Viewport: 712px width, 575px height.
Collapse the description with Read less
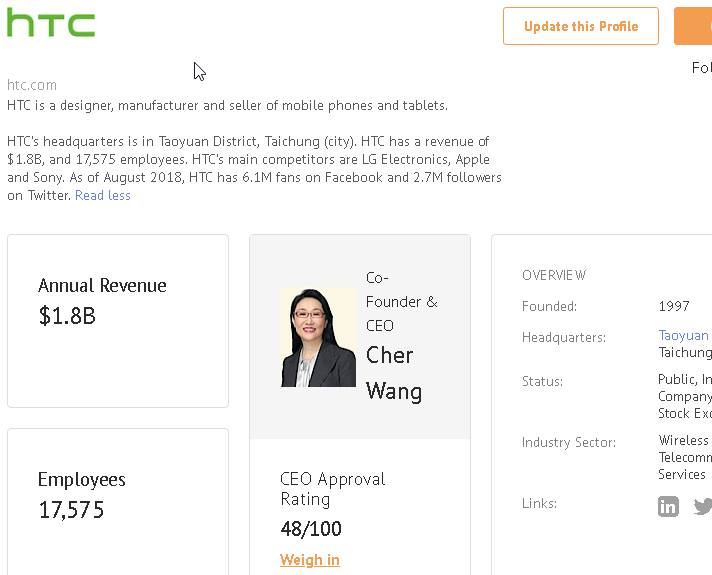103,195
